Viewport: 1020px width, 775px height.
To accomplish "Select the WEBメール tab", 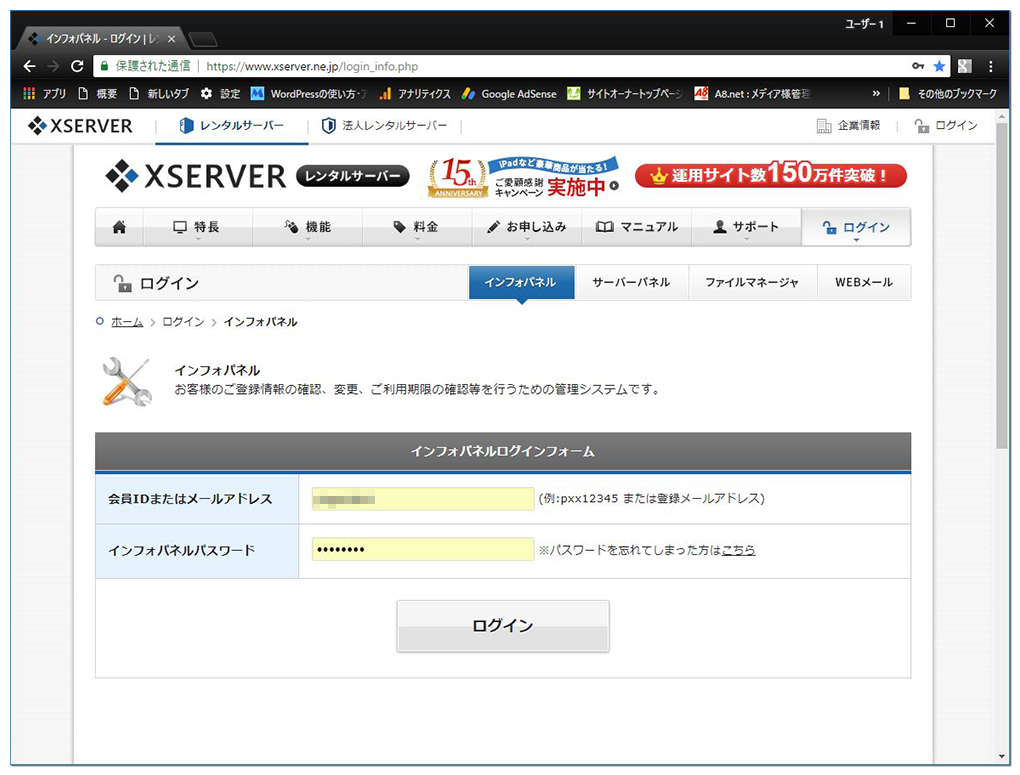I will pyautogui.click(x=863, y=282).
